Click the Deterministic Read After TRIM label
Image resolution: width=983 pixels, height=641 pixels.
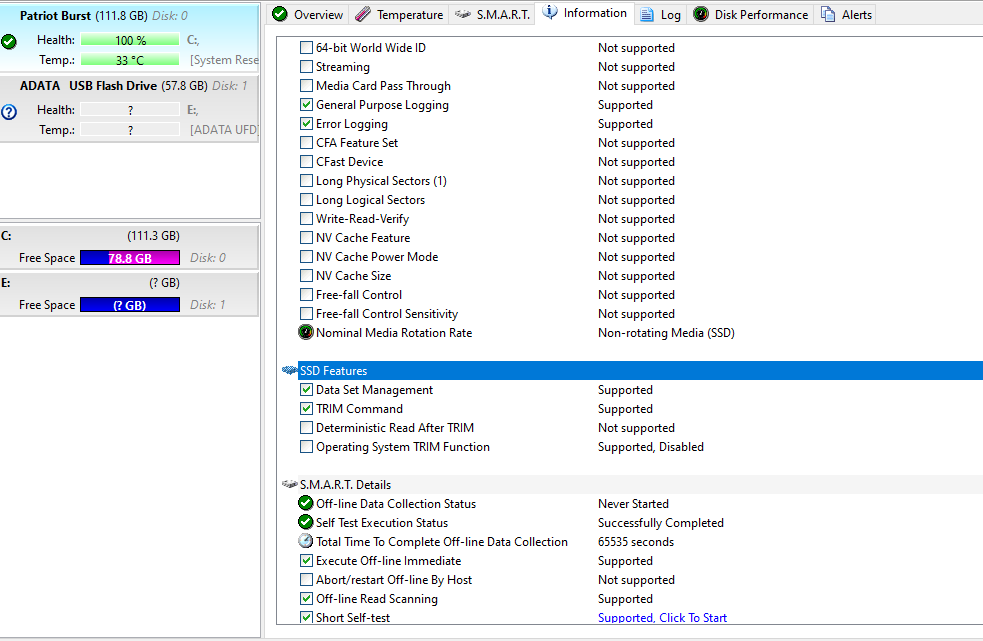[x=395, y=428]
